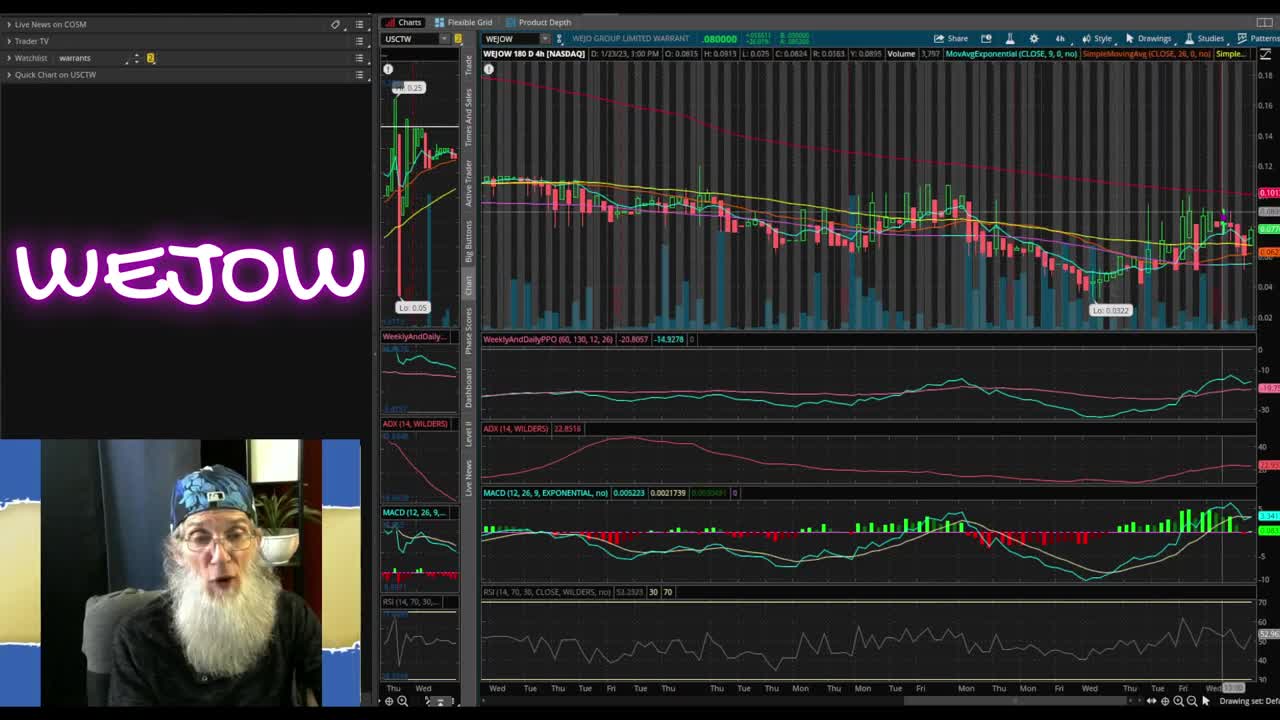Image resolution: width=1280 pixels, height=720 pixels.
Task: Click the chart header expand icon under Patterns
Action: (x=1265, y=54)
